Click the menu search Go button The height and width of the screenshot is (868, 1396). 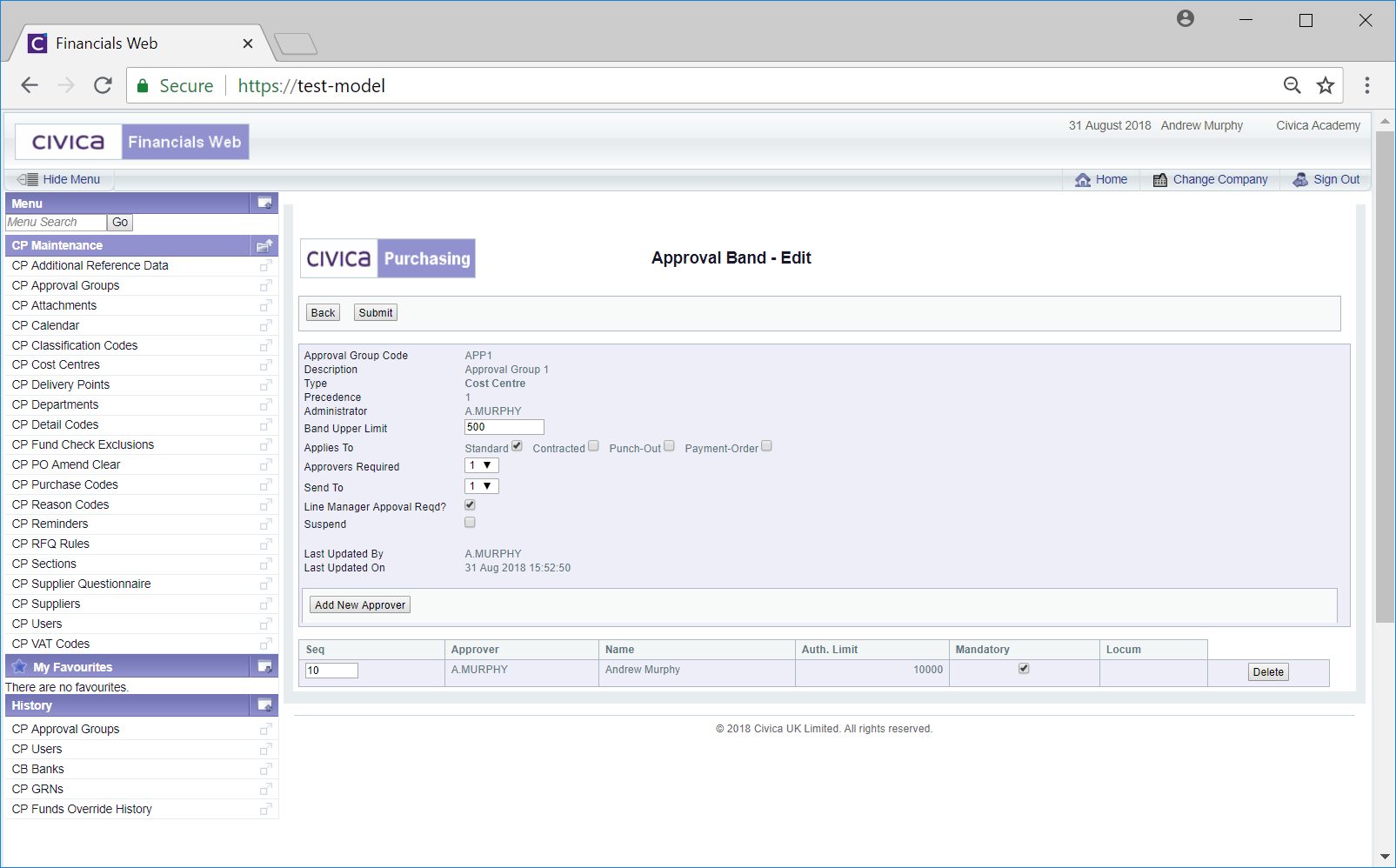pyautogui.click(x=120, y=223)
